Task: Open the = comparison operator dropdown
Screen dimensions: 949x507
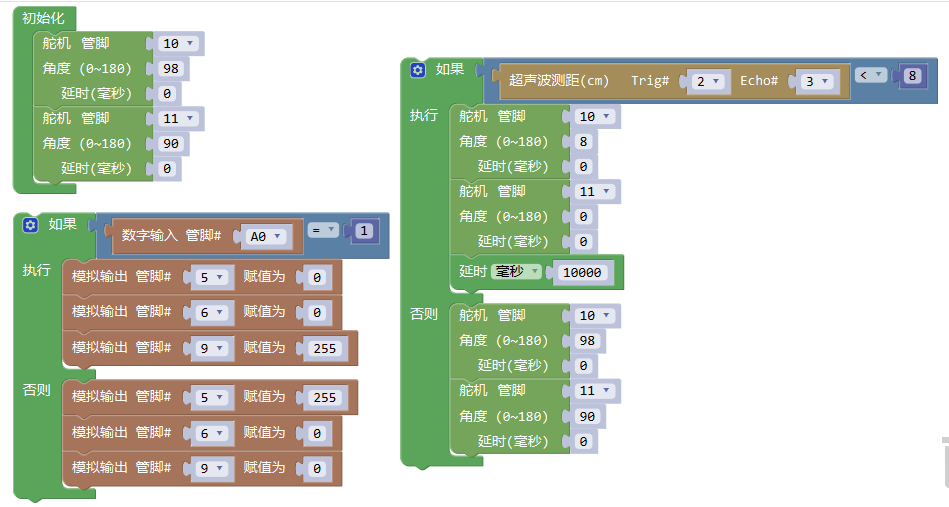Action: (323, 230)
